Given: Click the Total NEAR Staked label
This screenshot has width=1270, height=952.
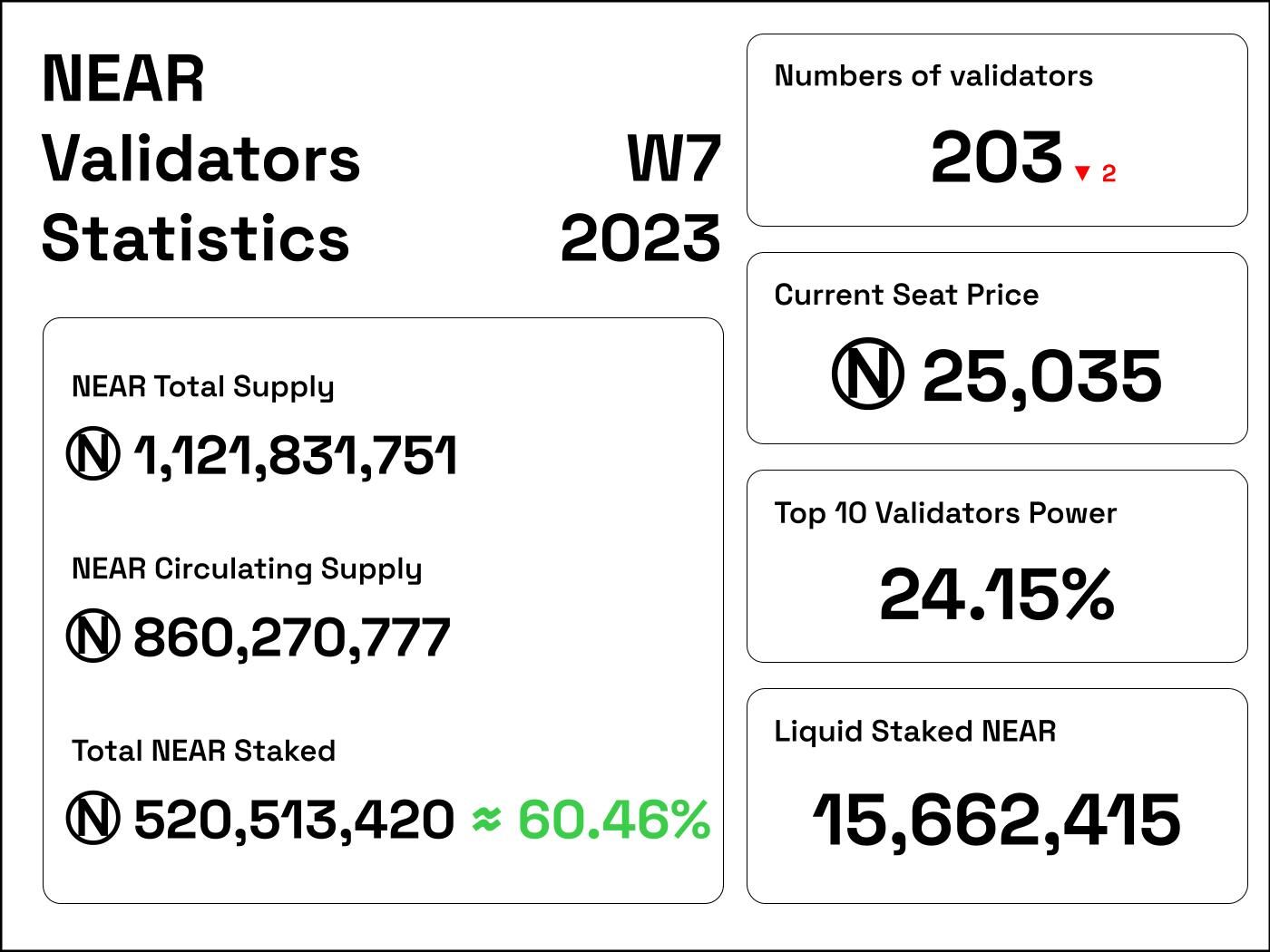Looking at the screenshot, I should point(203,751).
